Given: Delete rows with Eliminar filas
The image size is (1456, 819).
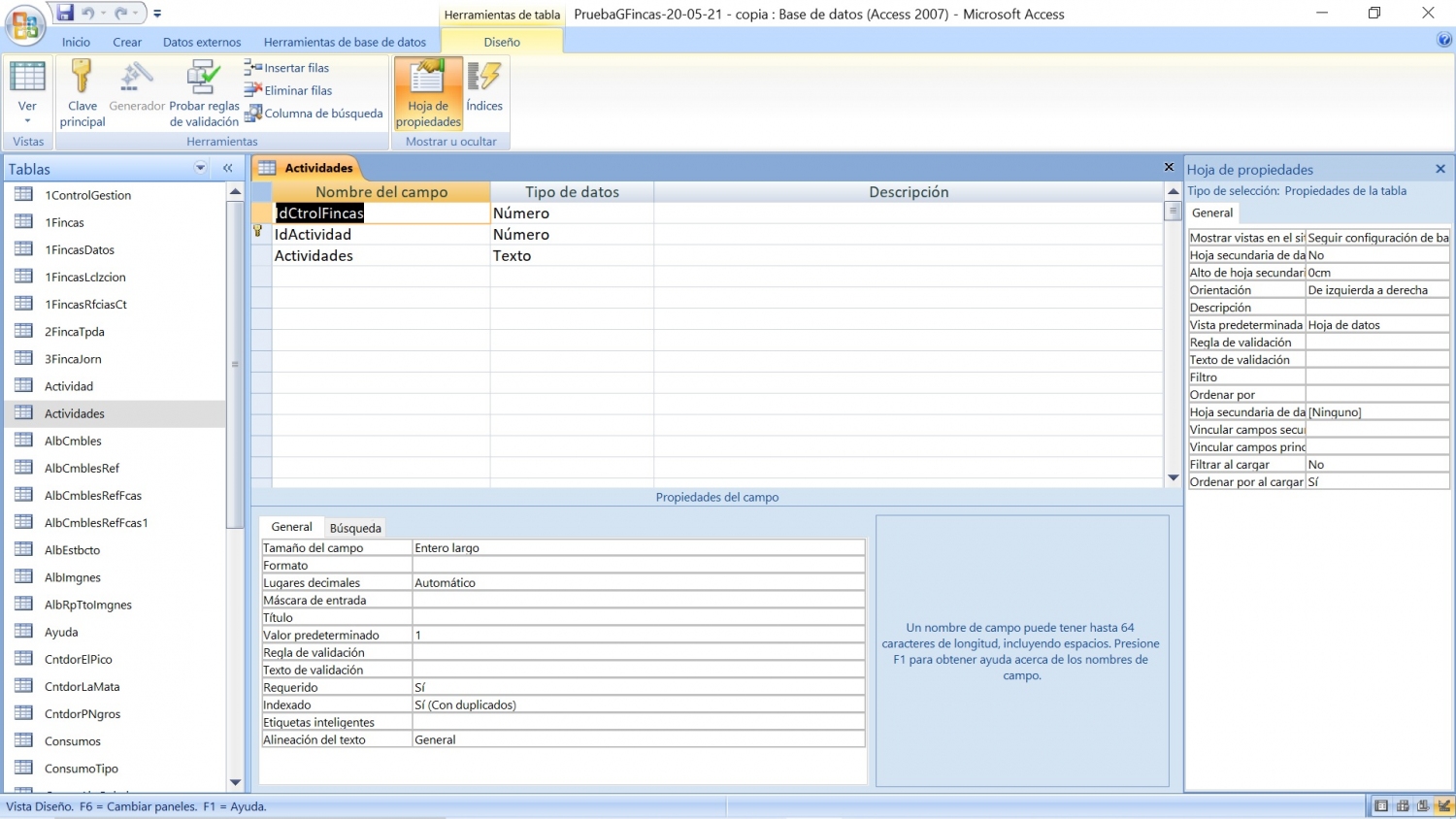Looking at the screenshot, I should [x=288, y=90].
